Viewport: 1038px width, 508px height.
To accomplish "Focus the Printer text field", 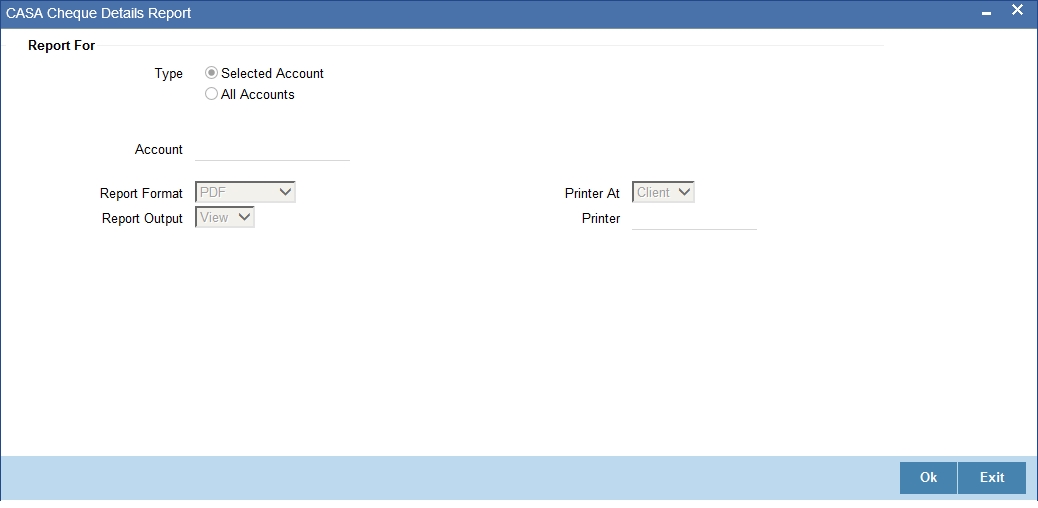I will click(694, 219).
